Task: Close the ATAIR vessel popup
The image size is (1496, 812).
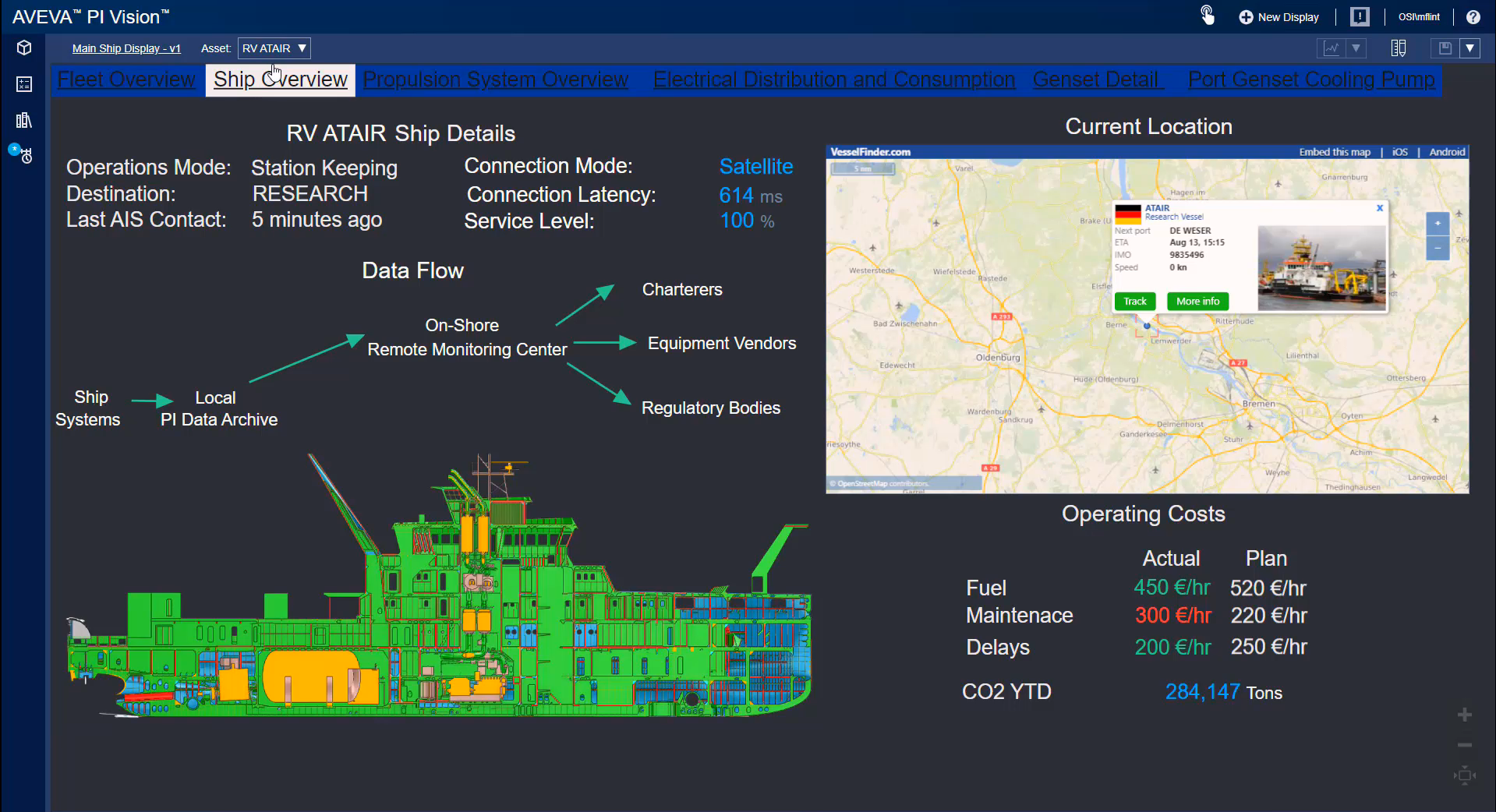Action: click(x=1379, y=208)
